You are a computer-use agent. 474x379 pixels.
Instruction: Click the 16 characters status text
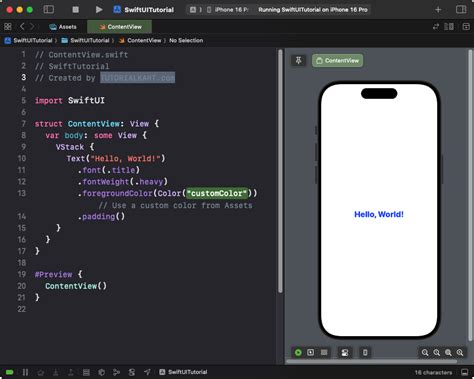click(433, 372)
